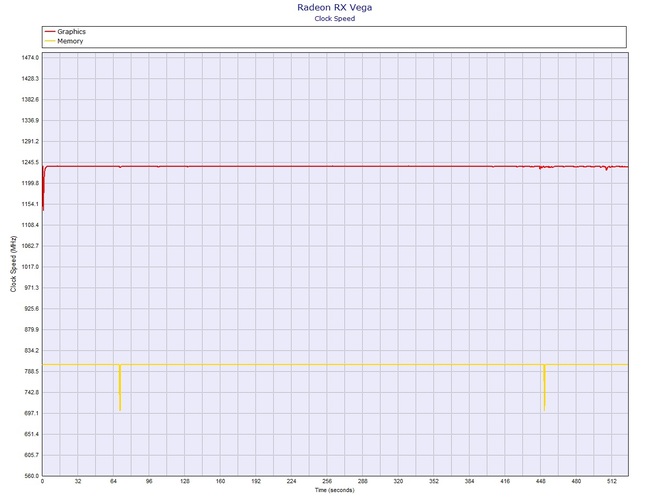Click the 560.0 y-axis value

[x=31, y=476]
